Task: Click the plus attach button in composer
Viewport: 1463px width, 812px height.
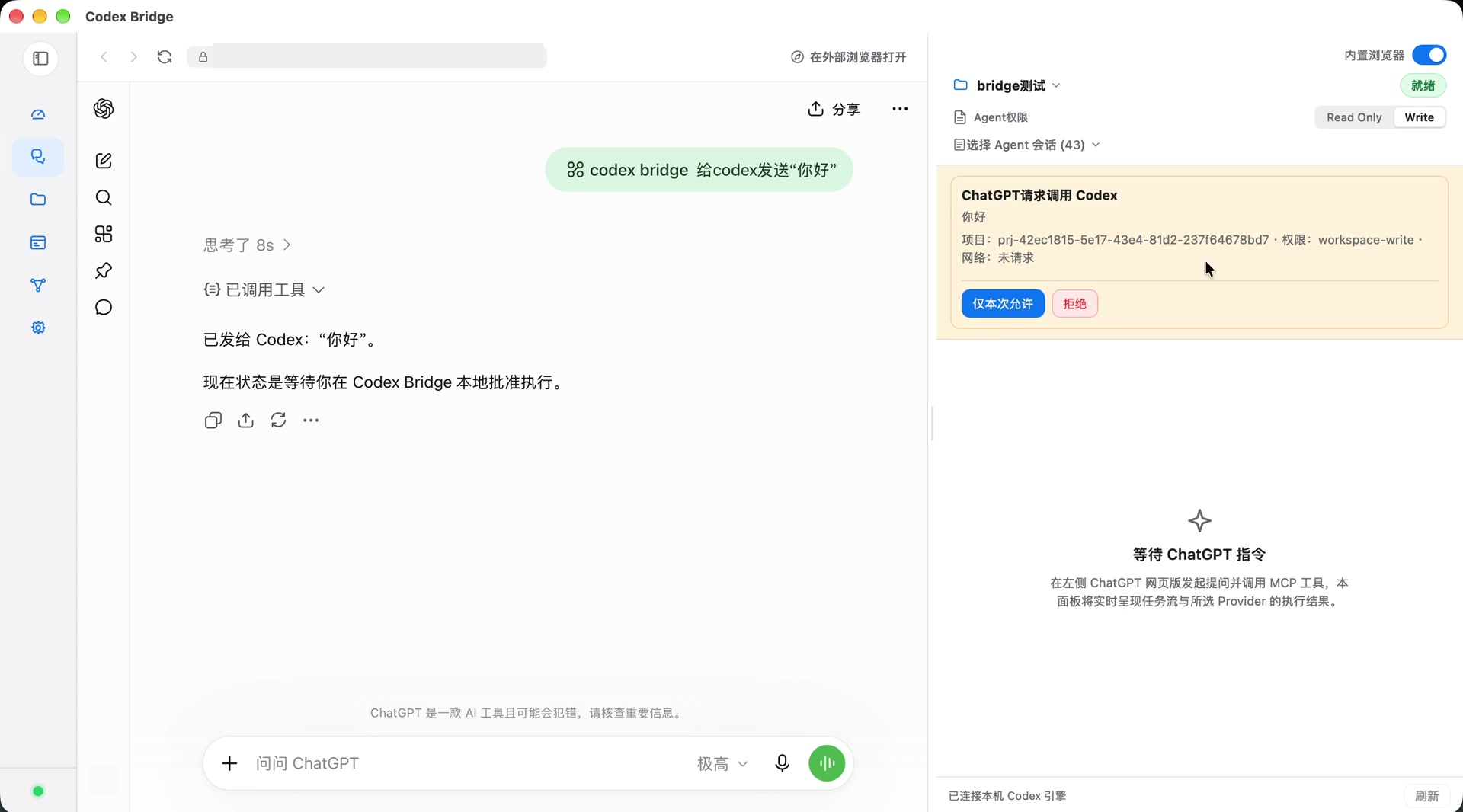Action: click(229, 763)
